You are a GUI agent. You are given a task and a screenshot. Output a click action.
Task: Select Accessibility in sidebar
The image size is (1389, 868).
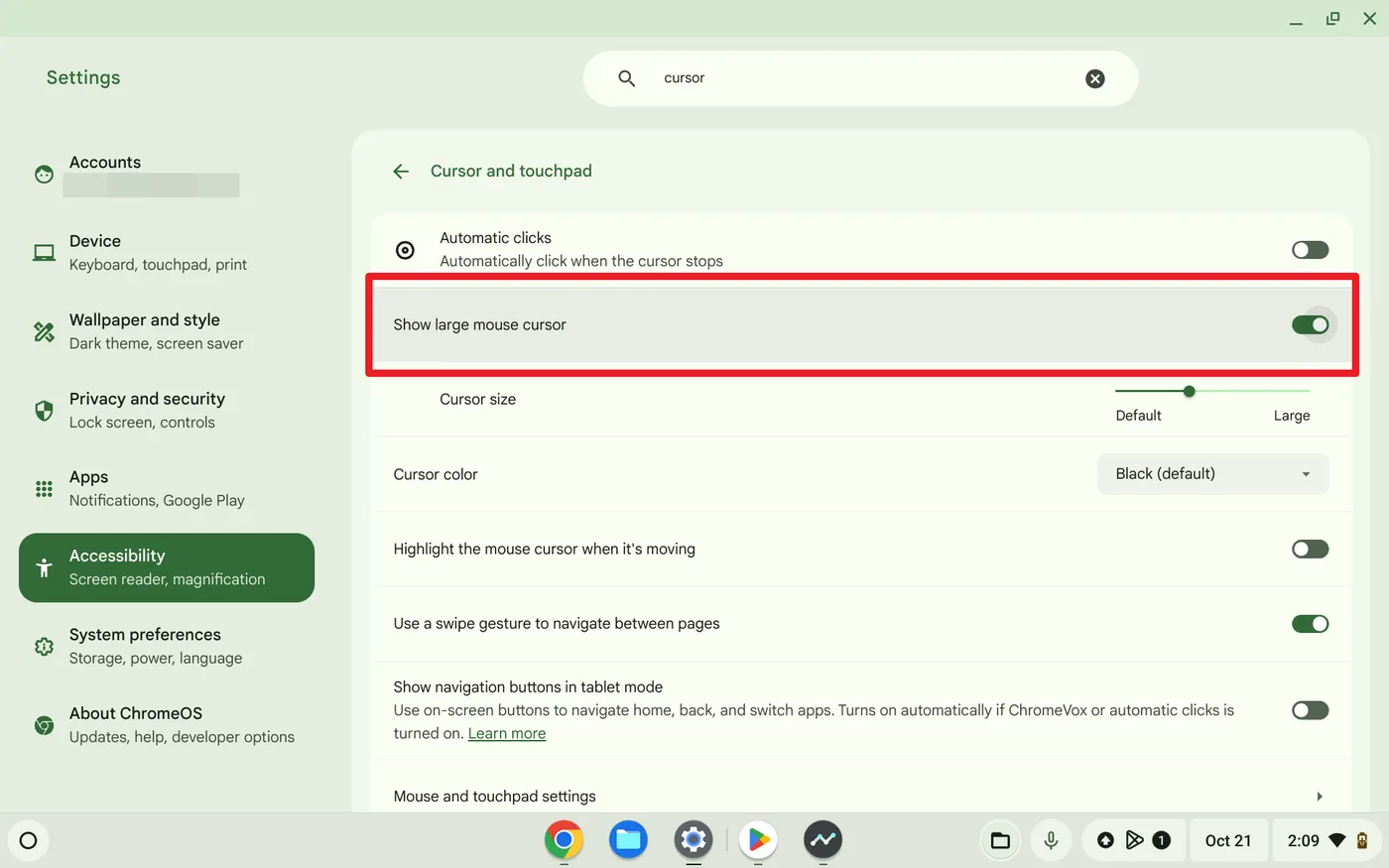click(167, 567)
